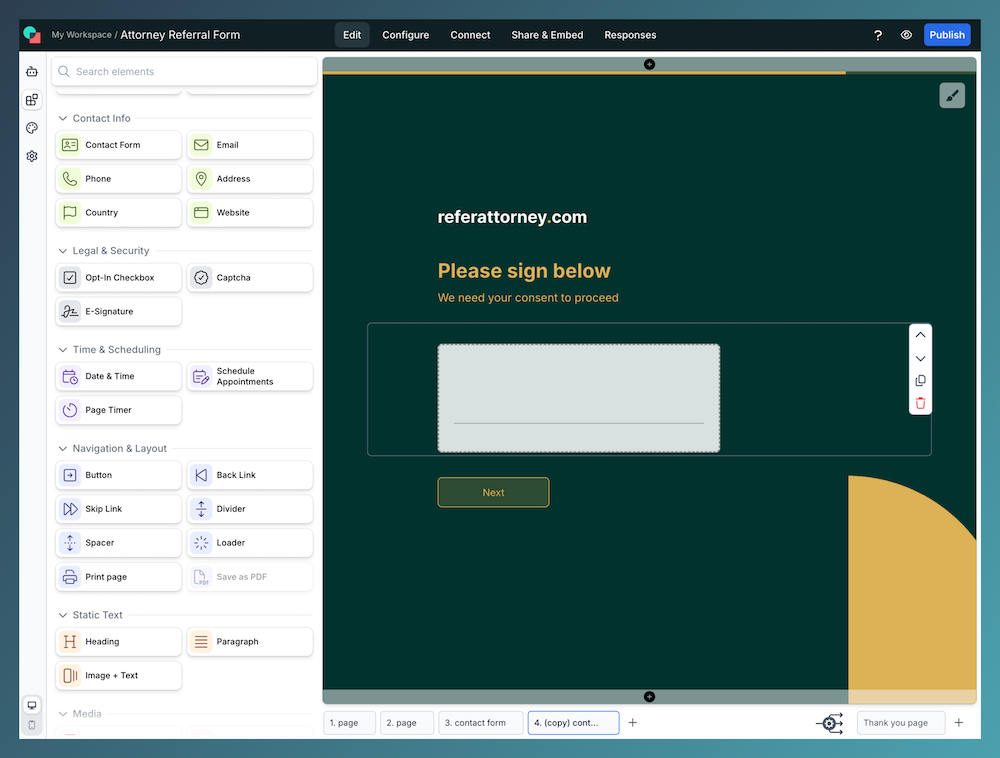Click the Publish button
The image size is (1000, 758).
(946, 34)
